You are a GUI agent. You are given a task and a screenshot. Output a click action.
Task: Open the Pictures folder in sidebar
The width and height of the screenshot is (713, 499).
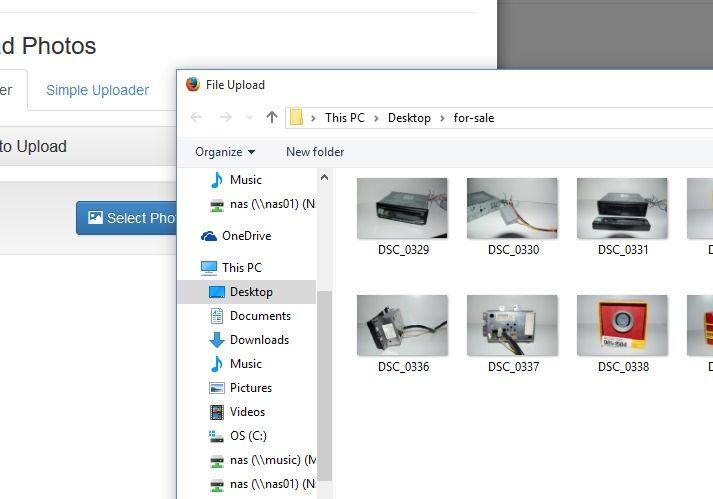point(250,388)
